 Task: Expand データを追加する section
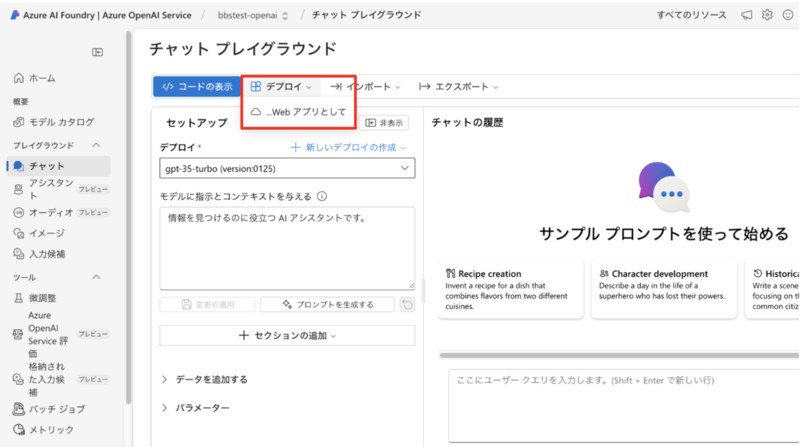[205, 379]
